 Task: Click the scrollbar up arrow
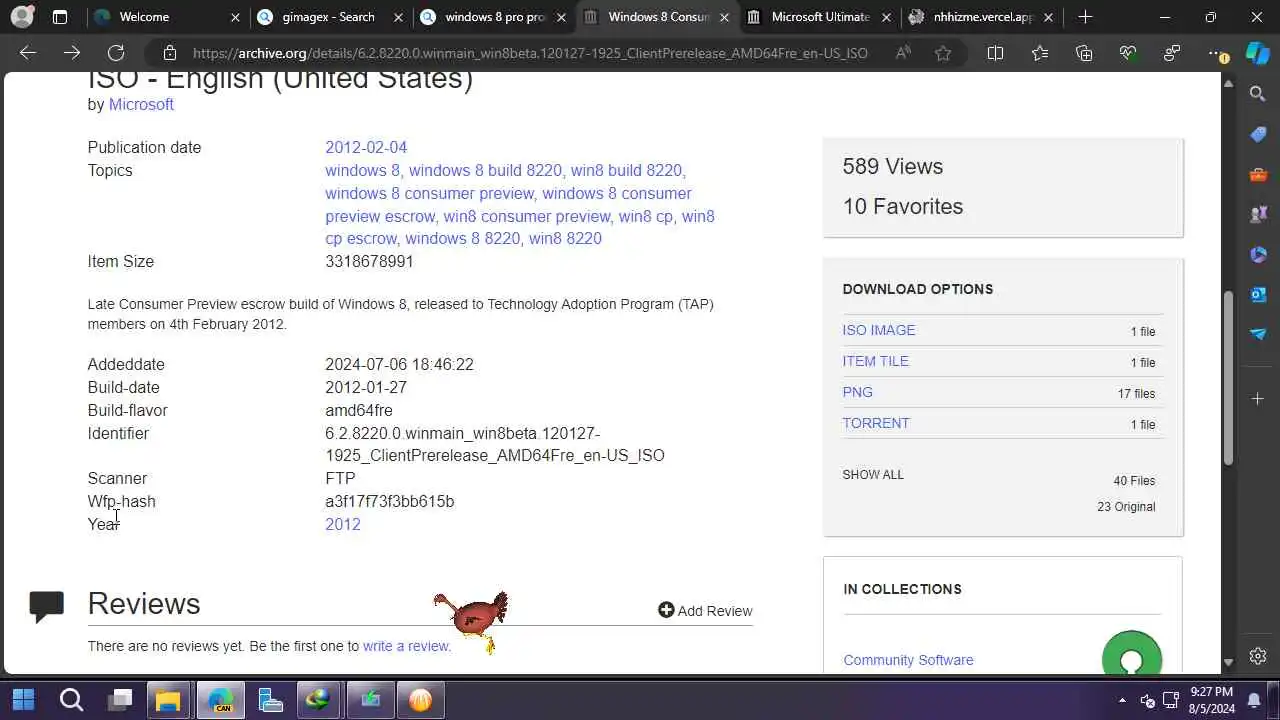tap(1229, 83)
